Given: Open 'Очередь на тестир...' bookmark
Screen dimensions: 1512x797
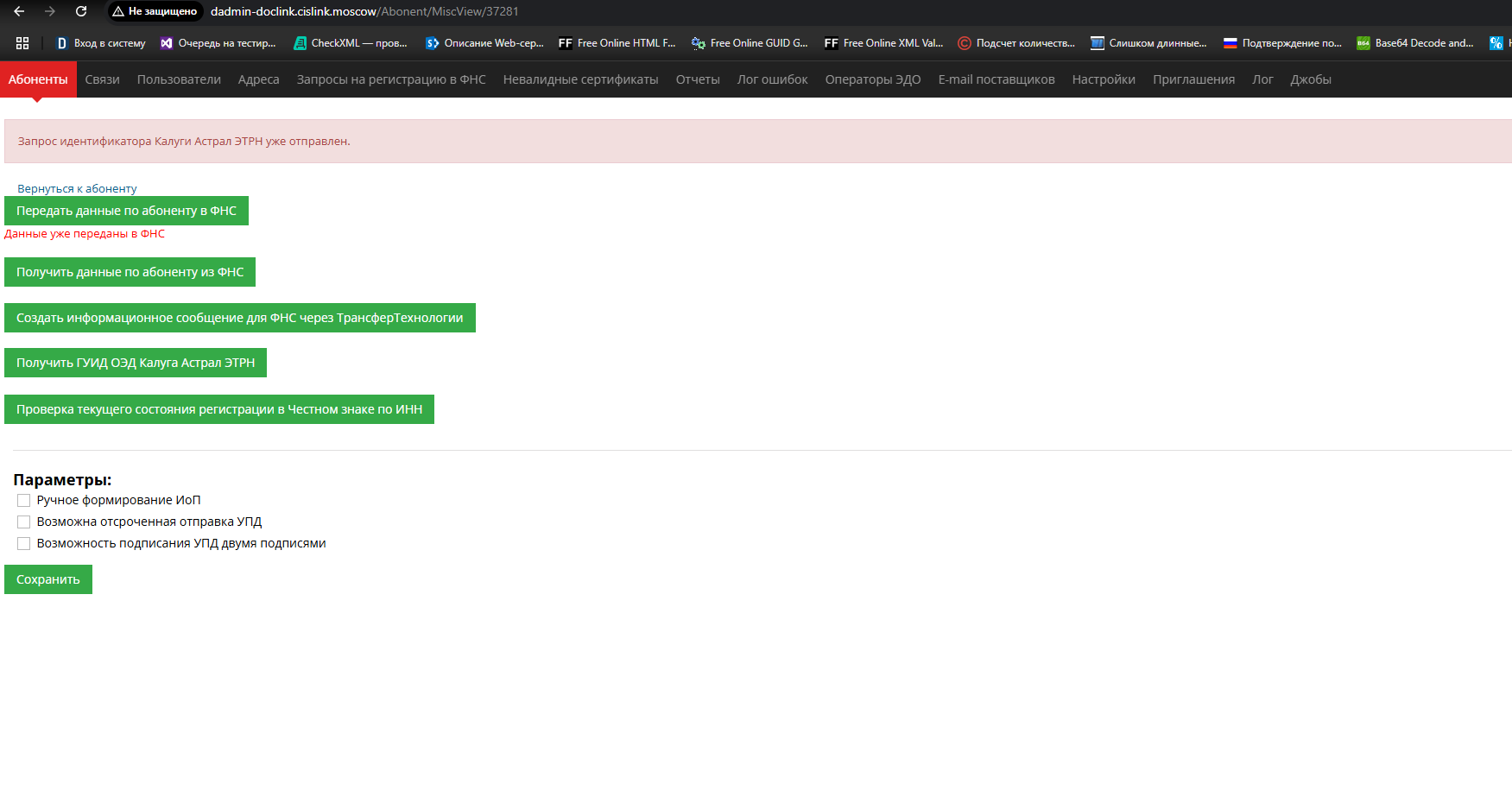Looking at the screenshot, I should click(x=218, y=42).
